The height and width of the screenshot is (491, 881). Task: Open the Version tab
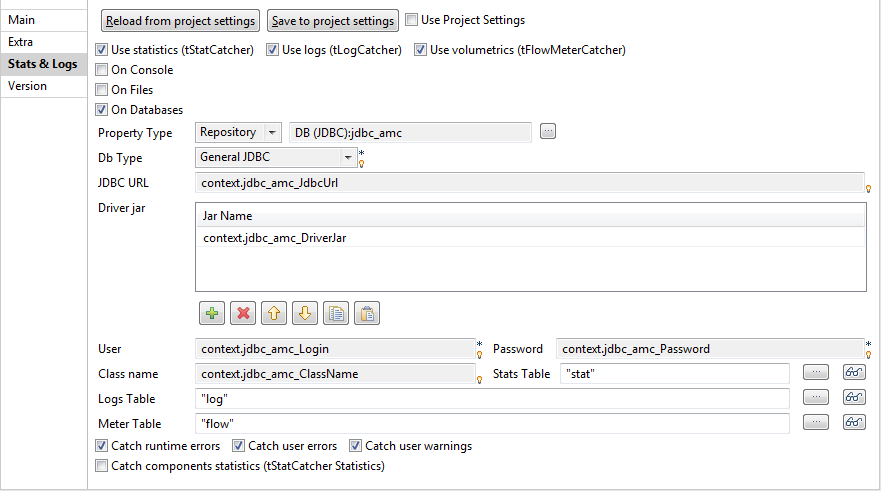click(28, 86)
